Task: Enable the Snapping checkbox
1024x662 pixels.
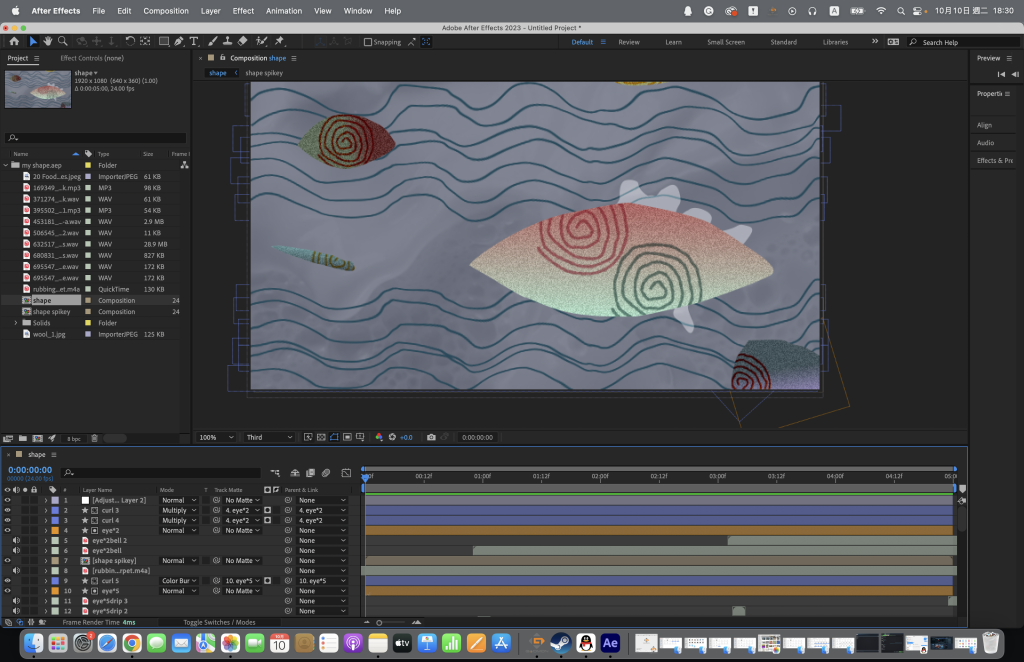Action: point(368,42)
